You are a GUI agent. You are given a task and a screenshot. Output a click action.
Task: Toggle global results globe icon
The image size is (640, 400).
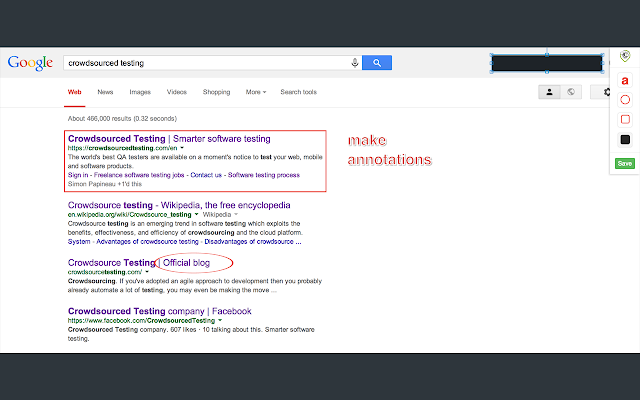[x=571, y=92]
